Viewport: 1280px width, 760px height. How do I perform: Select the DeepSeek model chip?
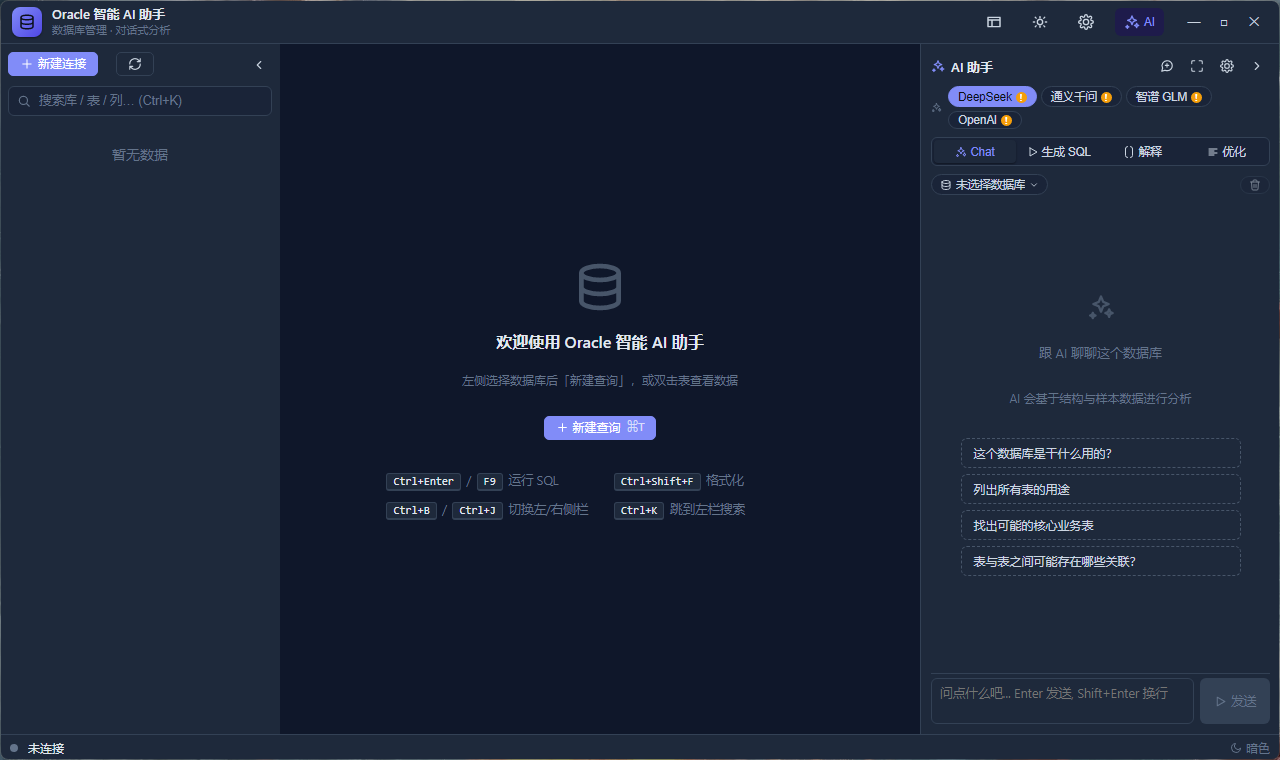click(x=992, y=97)
